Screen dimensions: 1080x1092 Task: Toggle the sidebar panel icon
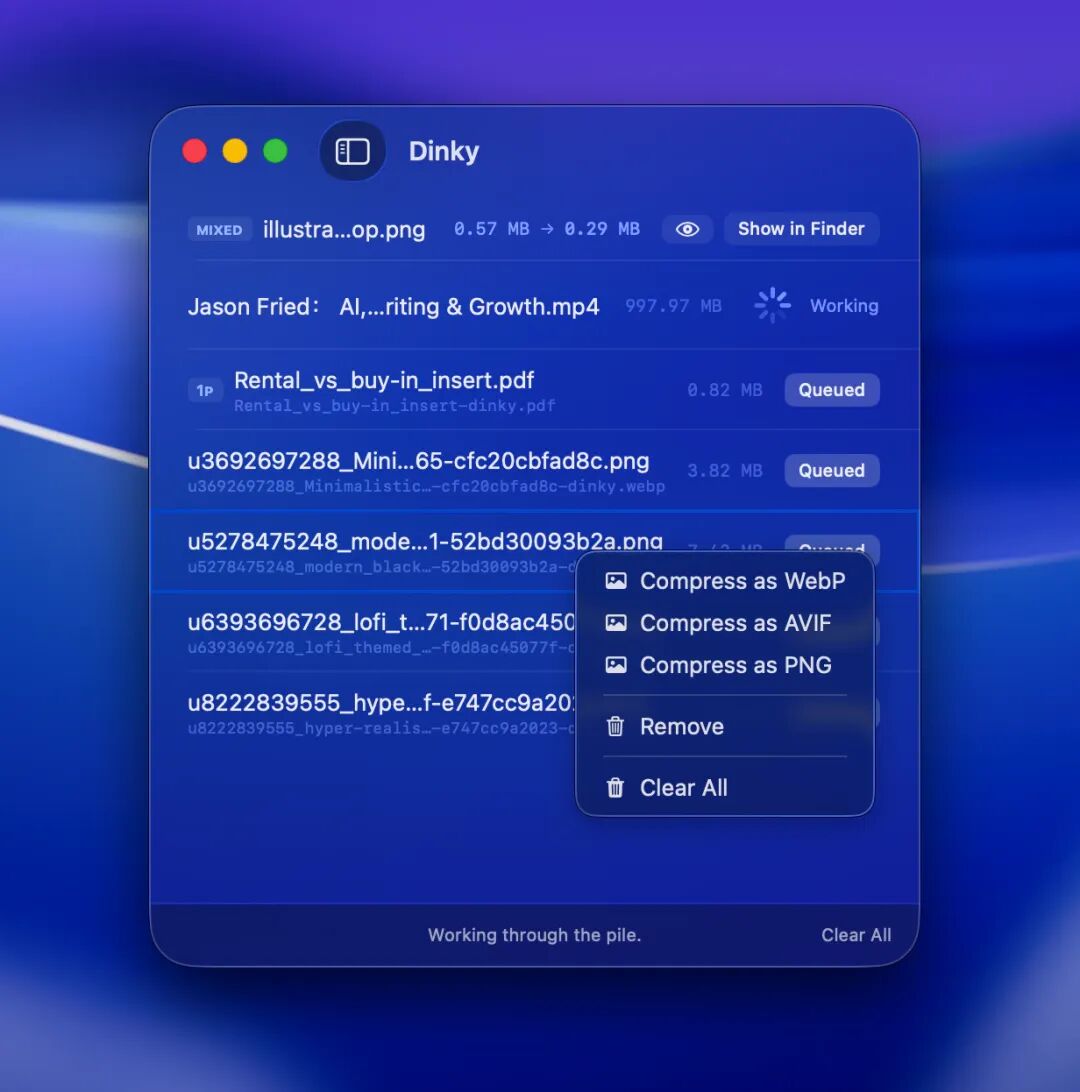pos(352,151)
